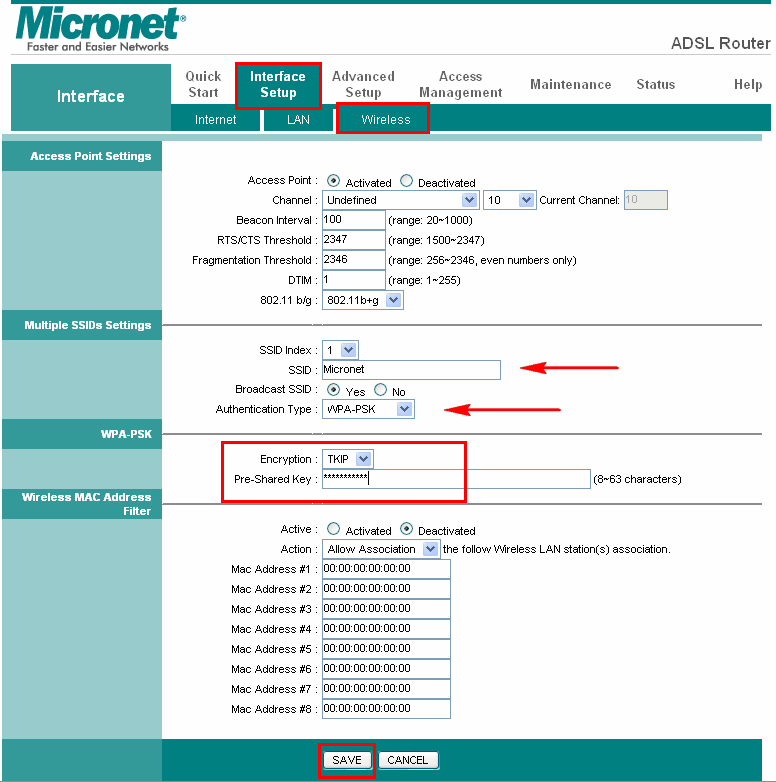
Task: Open the Status tab
Action: tap(655, 84)
